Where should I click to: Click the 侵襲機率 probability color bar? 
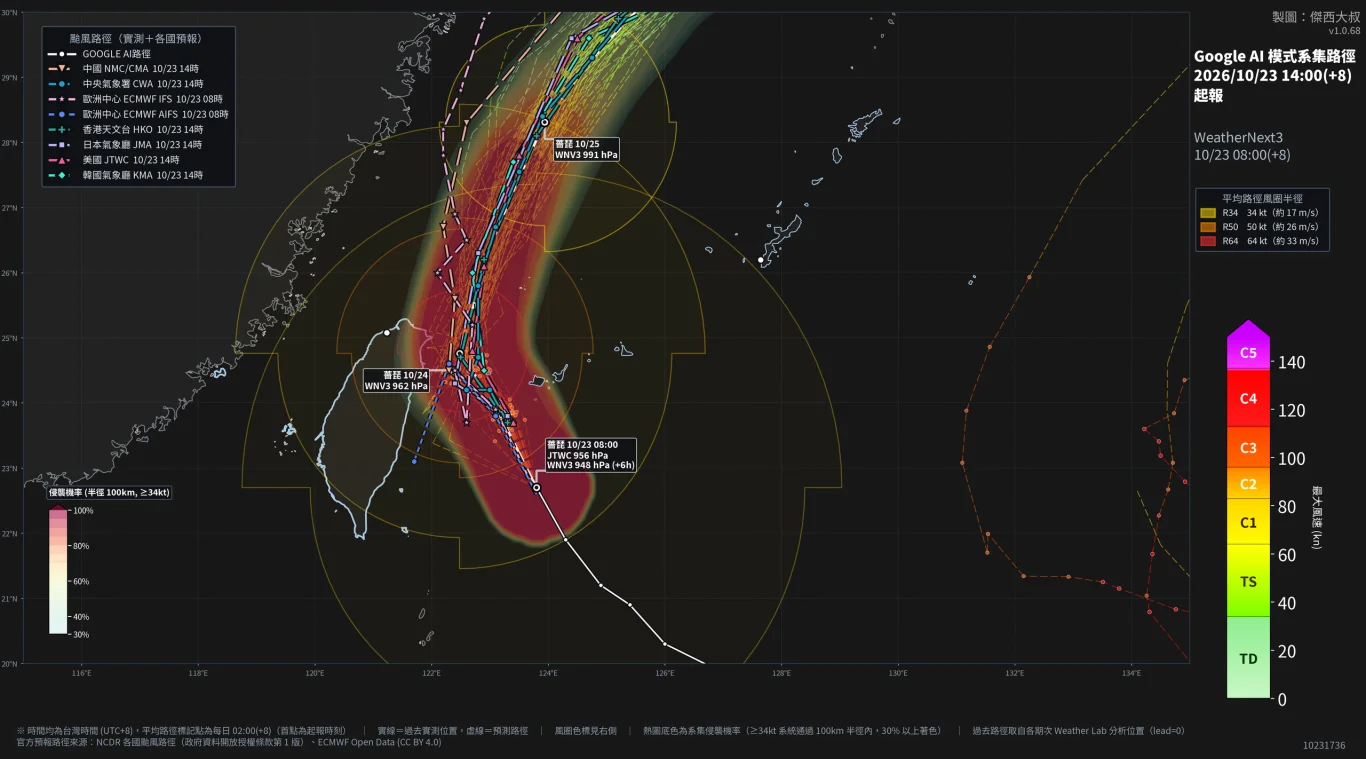click(58, 570)
